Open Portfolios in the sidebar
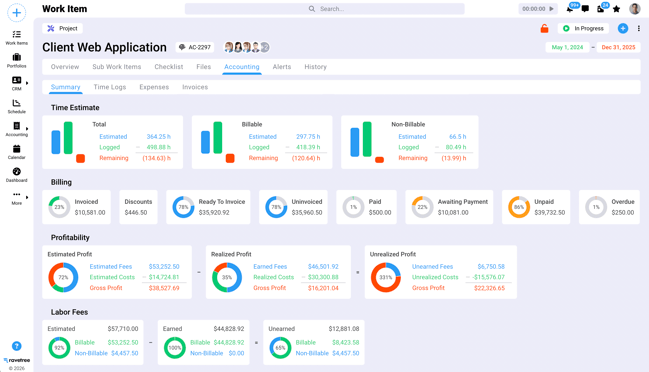Image resolution: width=649 pixels, height=372 pixels. click(17, 60)
